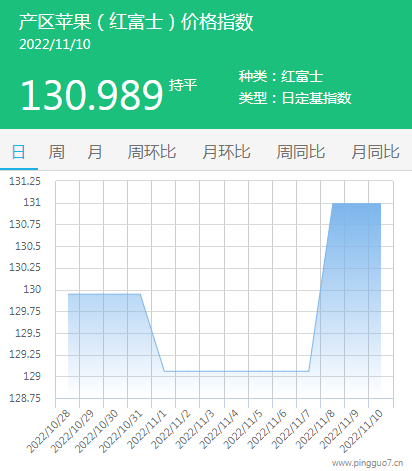Click the 2022/11/10 date under the title

point(55,44)
